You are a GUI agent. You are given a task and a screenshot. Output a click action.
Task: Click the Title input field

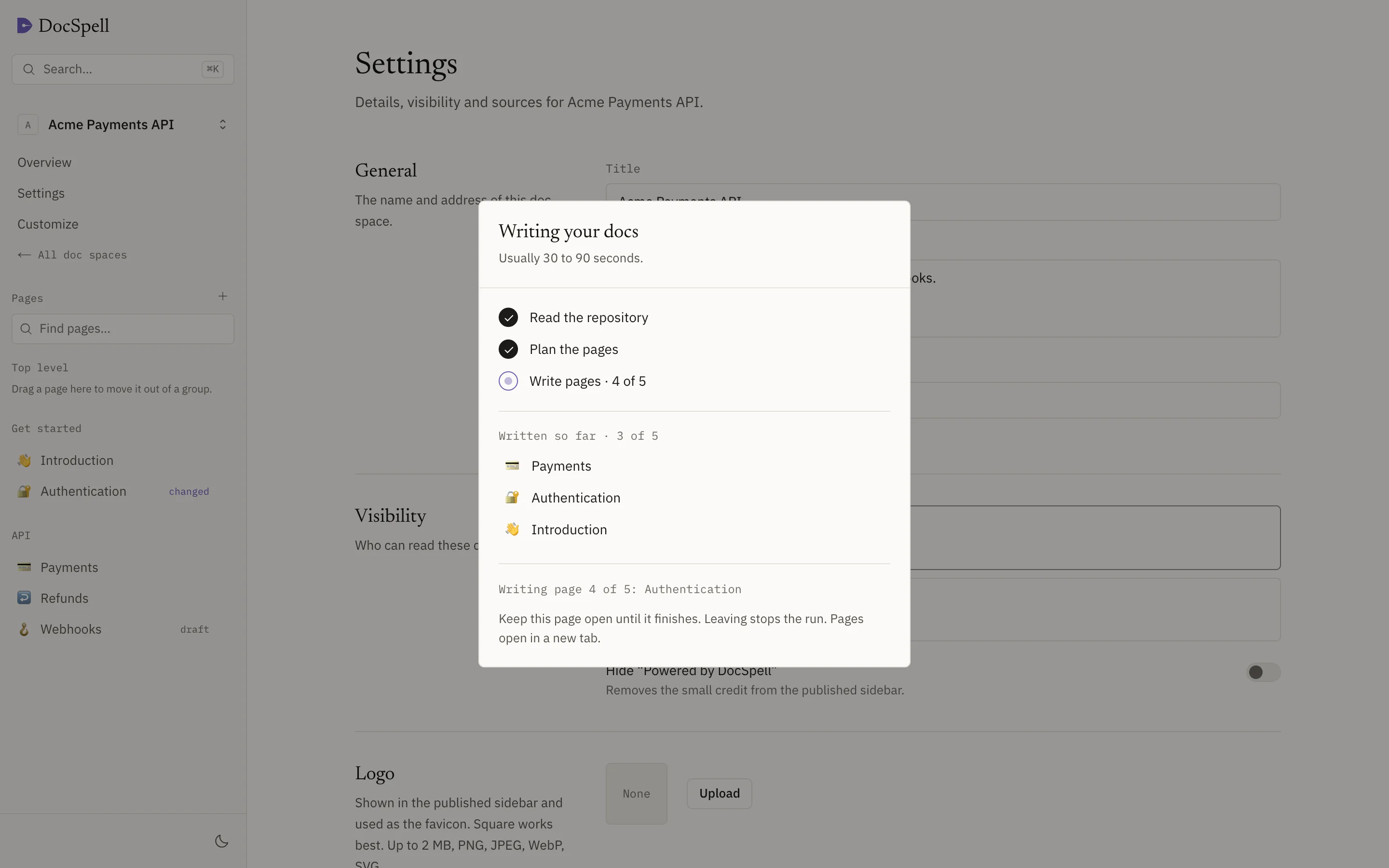[x=942, y=202]
